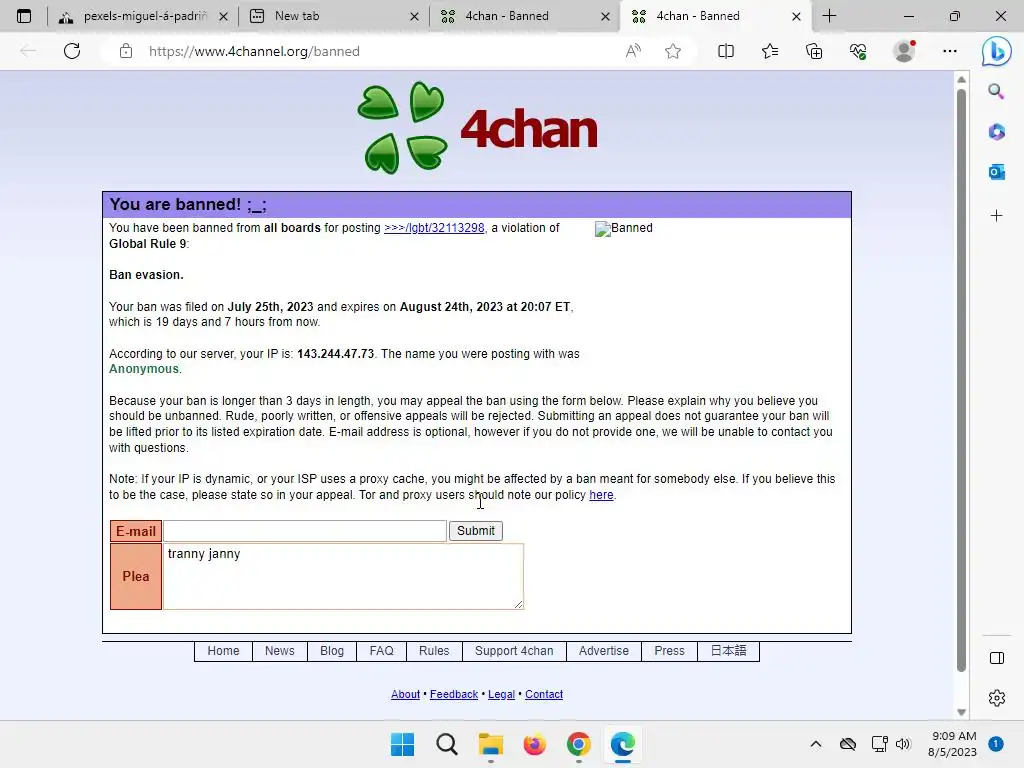Screen dimensions: 1024x768
Task: Click inside the Plea text area
Action: pyautogui.click(x=344, y=577)
